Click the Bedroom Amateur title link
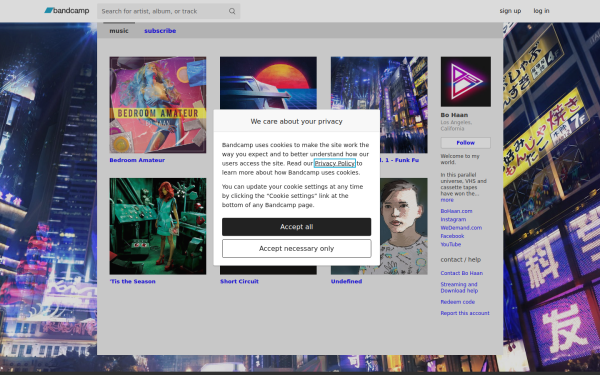600x375 pixels. pyautogui.click(x=137, y=160)
